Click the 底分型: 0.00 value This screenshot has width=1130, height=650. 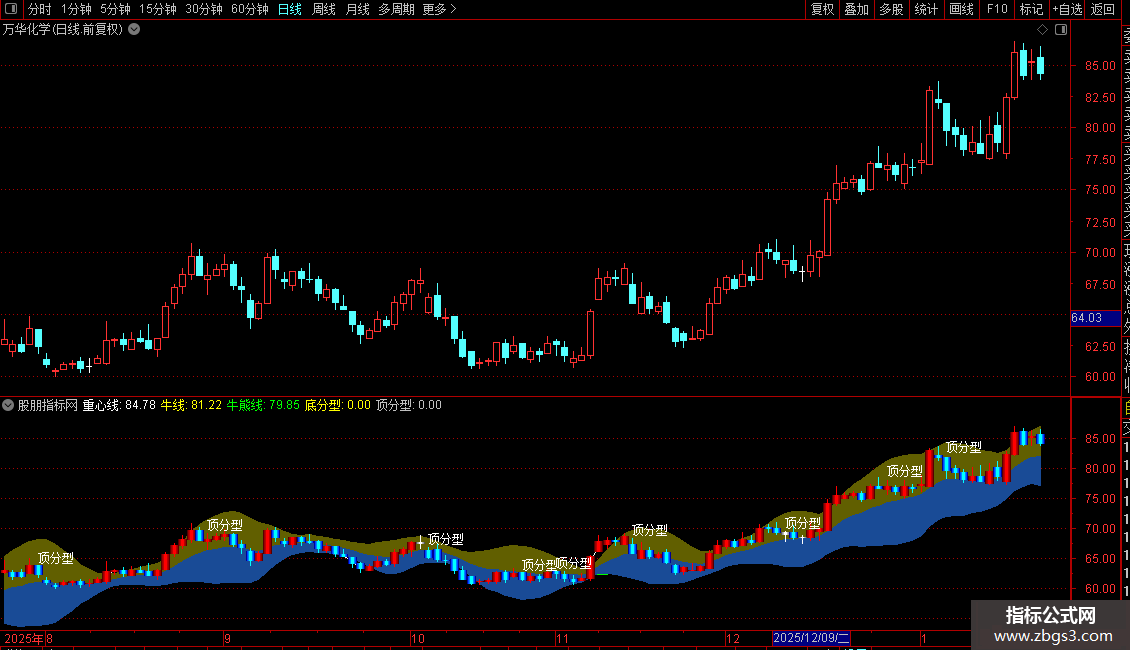pos(337,405)
